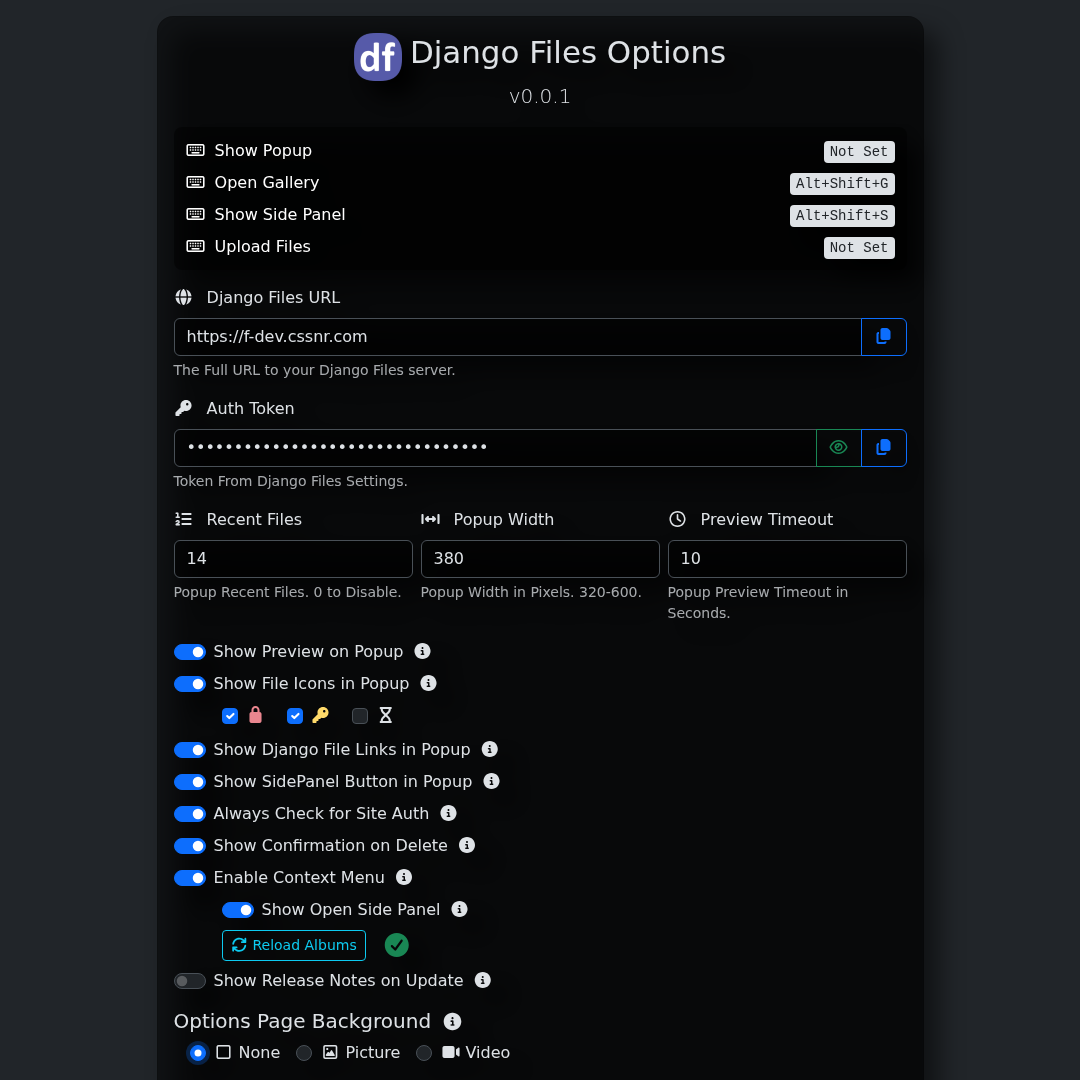Screen dimensions: 1080x1080
Task: Click info icon next to Show Release Notes on Update
Action: click(x=483, y=980)
